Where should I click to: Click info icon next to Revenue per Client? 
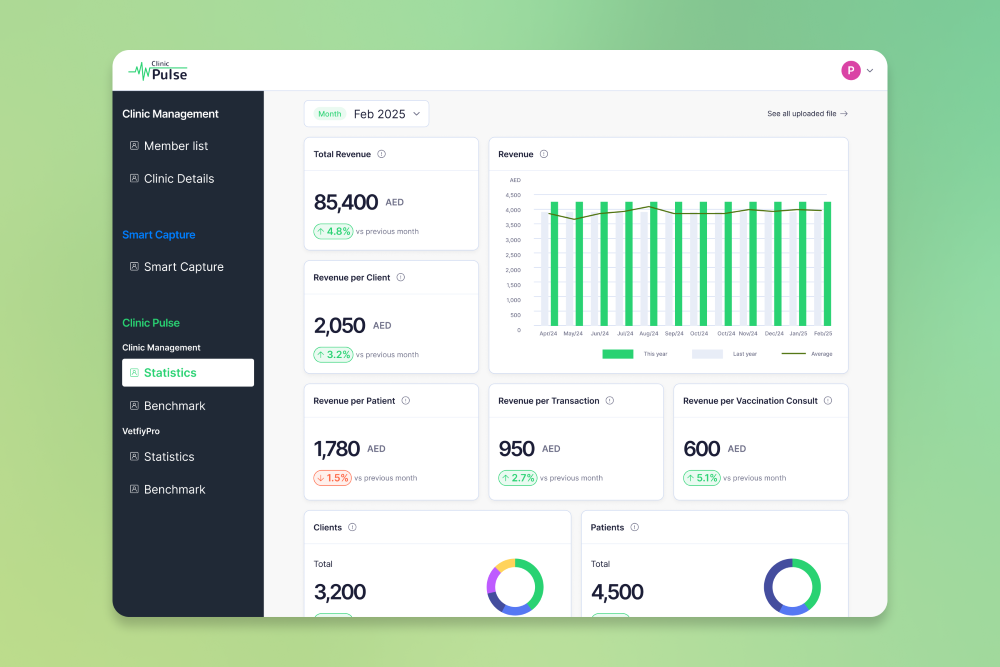(x=401, y=277)
